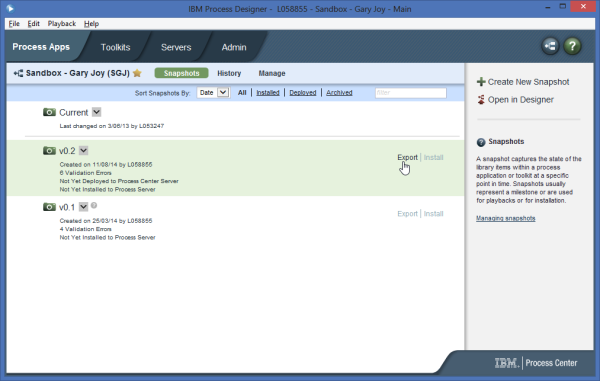Expand the Current snapshot dropdown arrow
The image size is (600, 381).
(96, 112)
